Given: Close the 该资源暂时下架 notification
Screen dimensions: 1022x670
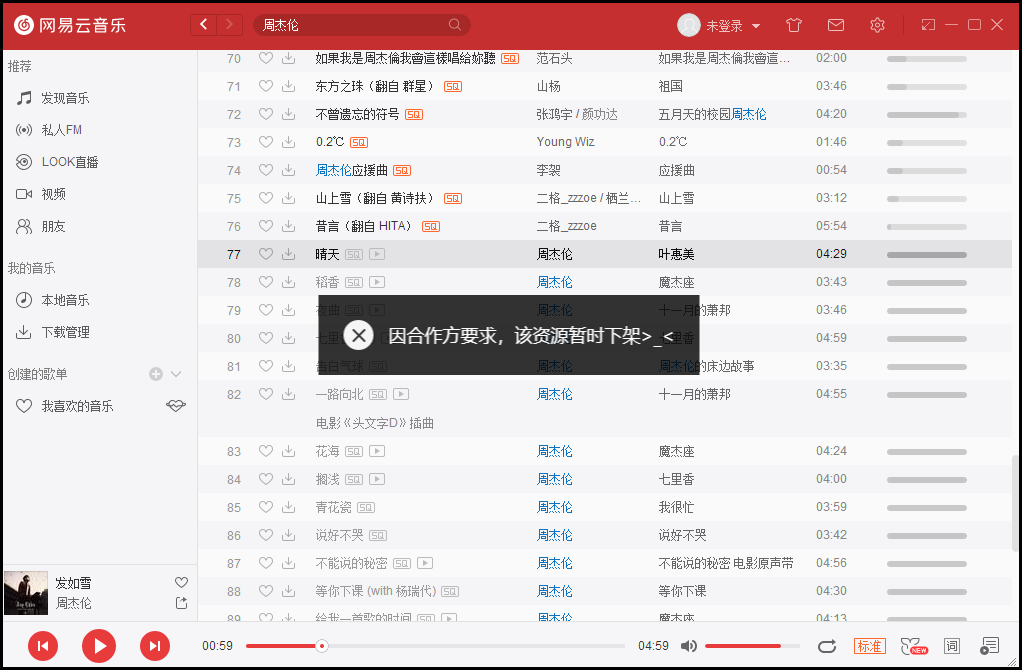Looking at the screenshot, I should tap(358, 336).
